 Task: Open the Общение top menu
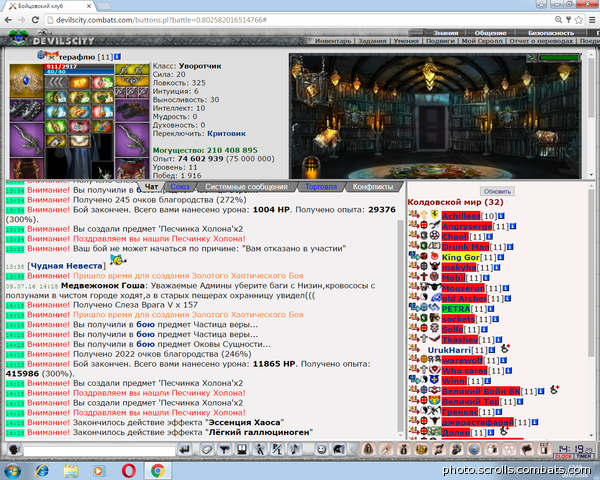click(x=490, y=33)
